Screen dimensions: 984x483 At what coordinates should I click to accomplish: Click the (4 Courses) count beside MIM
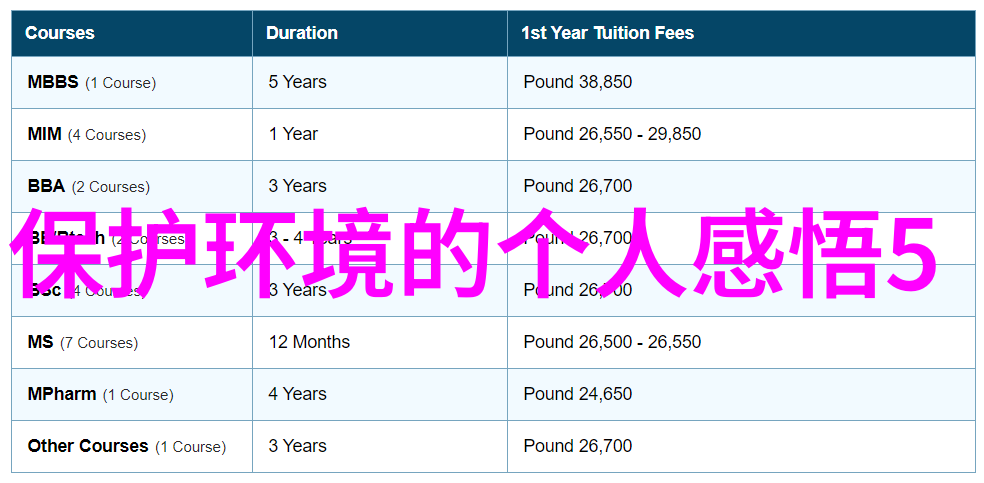[107, 135]
